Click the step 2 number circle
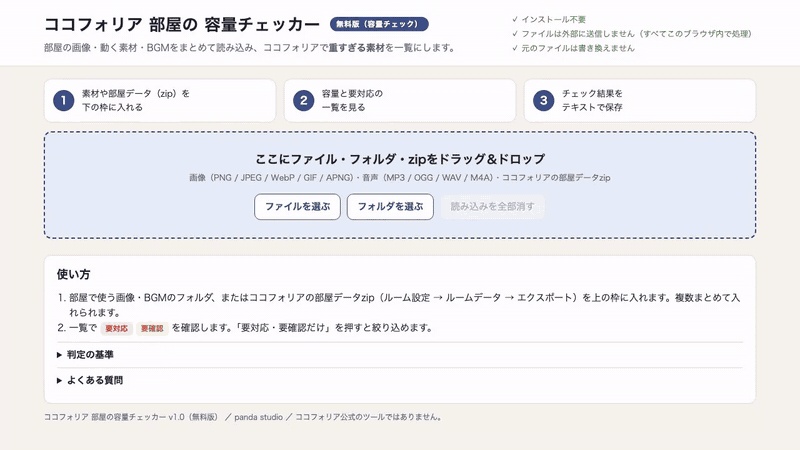Screen dimensions: 800x450 pos(304,101)
